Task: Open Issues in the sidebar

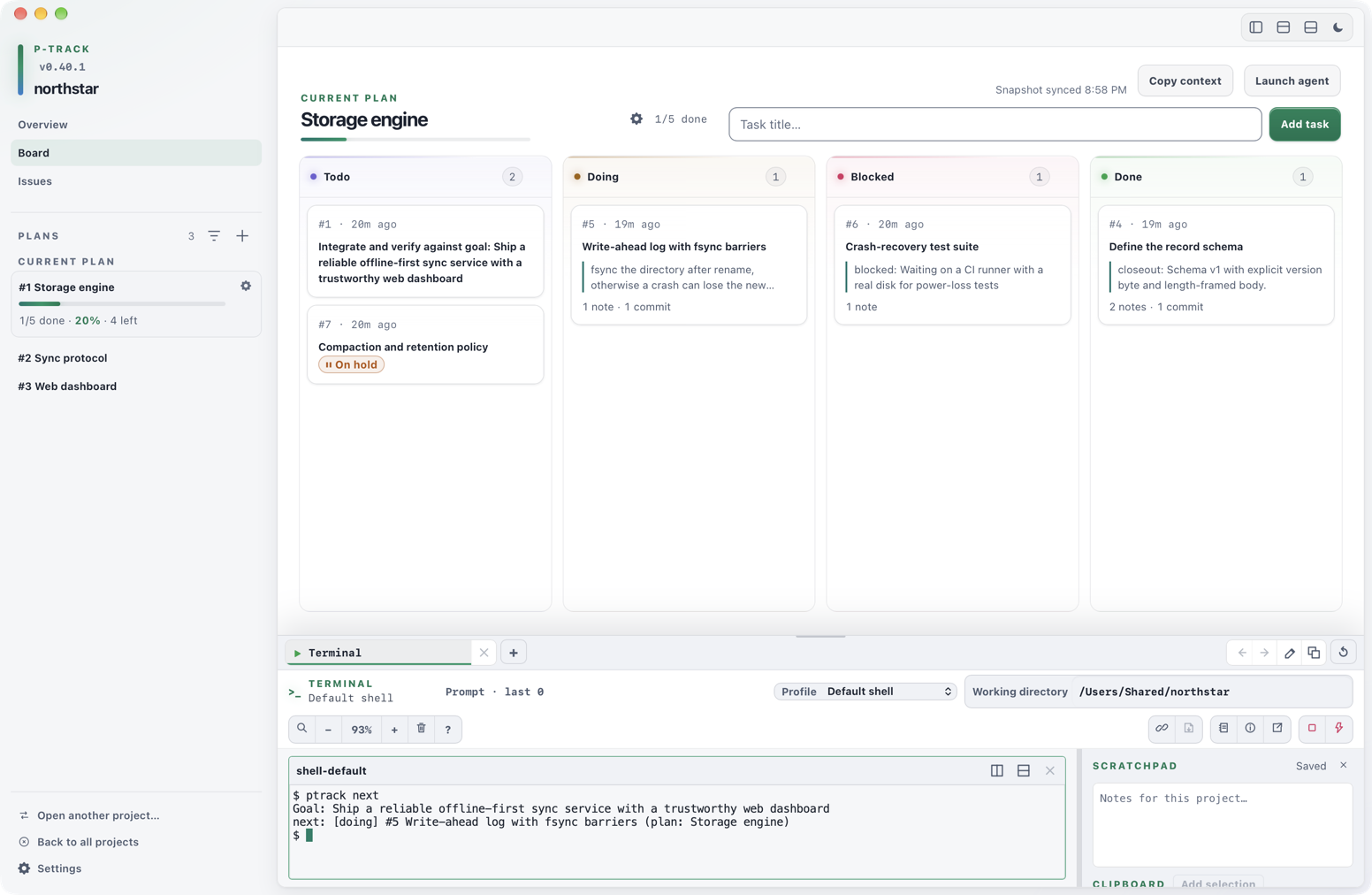Action: [x=136, y=181]
